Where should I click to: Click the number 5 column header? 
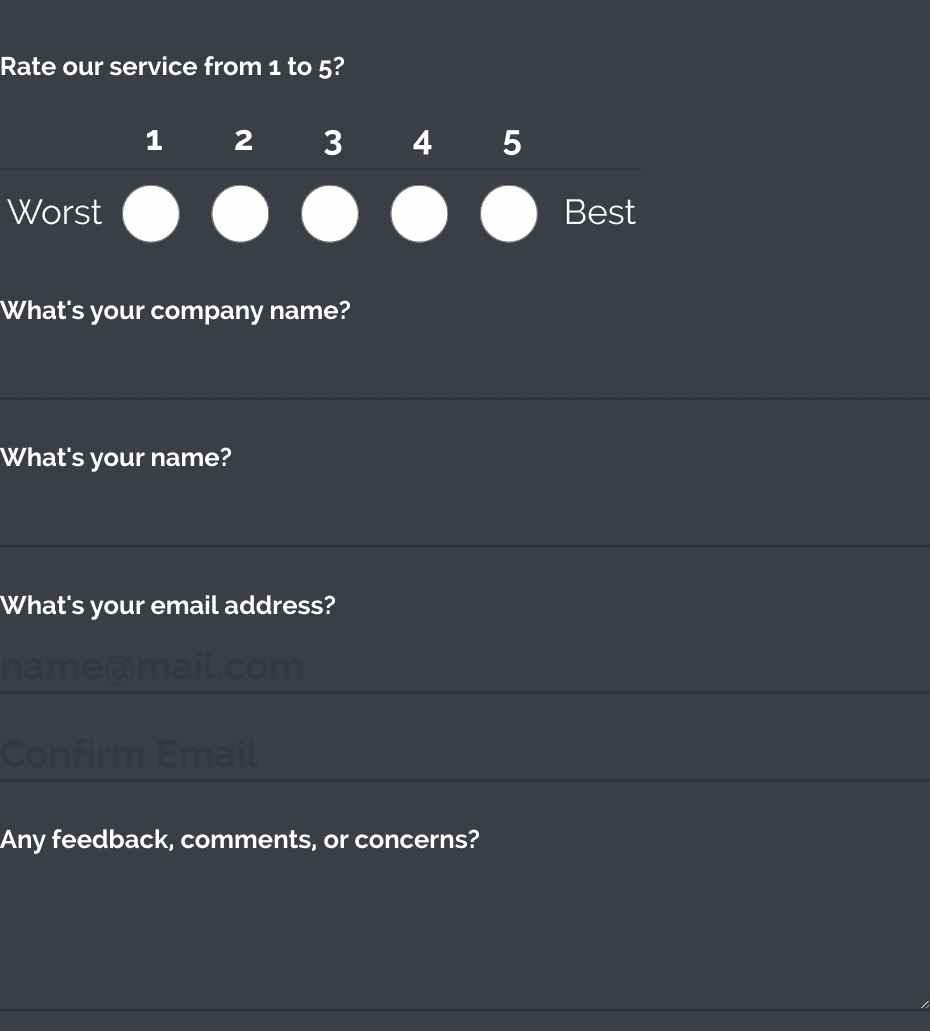(511, 142)
